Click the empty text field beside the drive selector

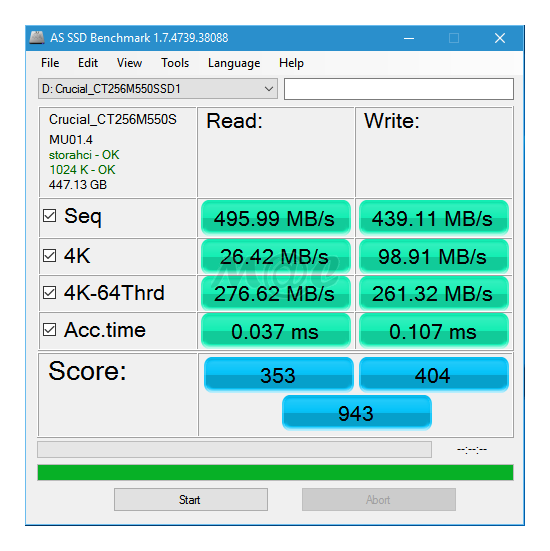399,89
